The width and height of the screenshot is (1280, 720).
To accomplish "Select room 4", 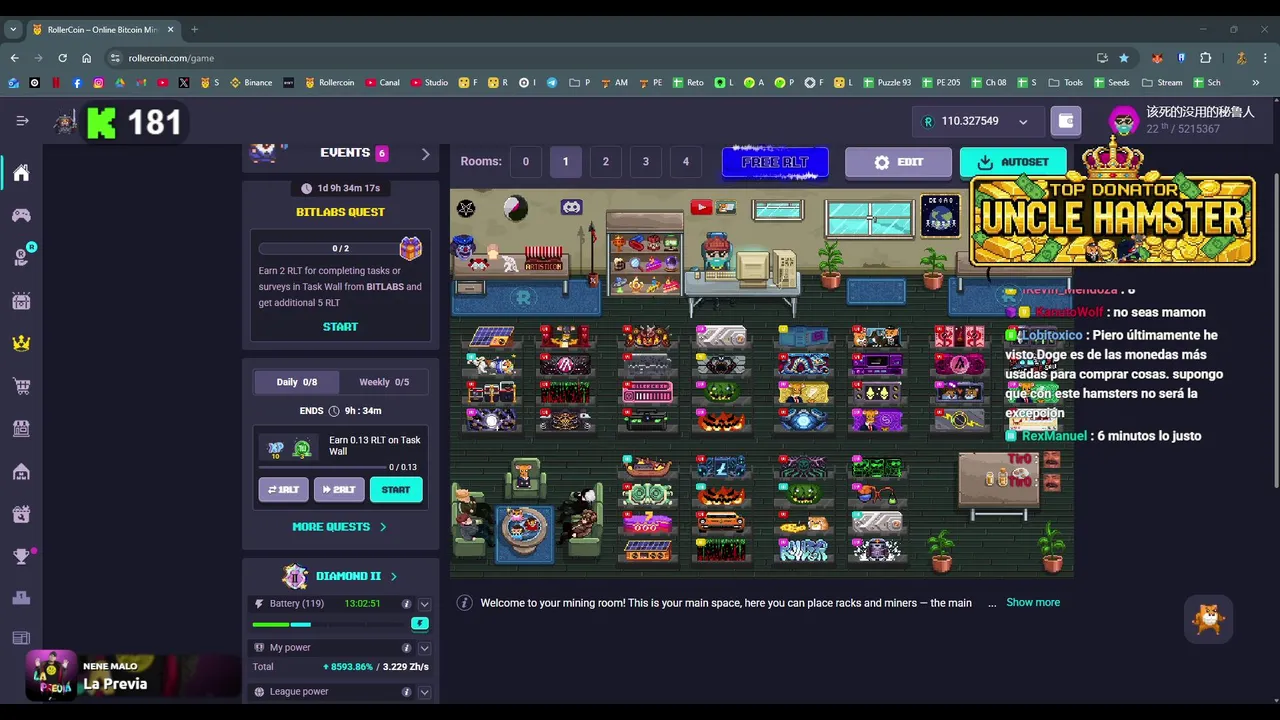I will tap(685, 162).
